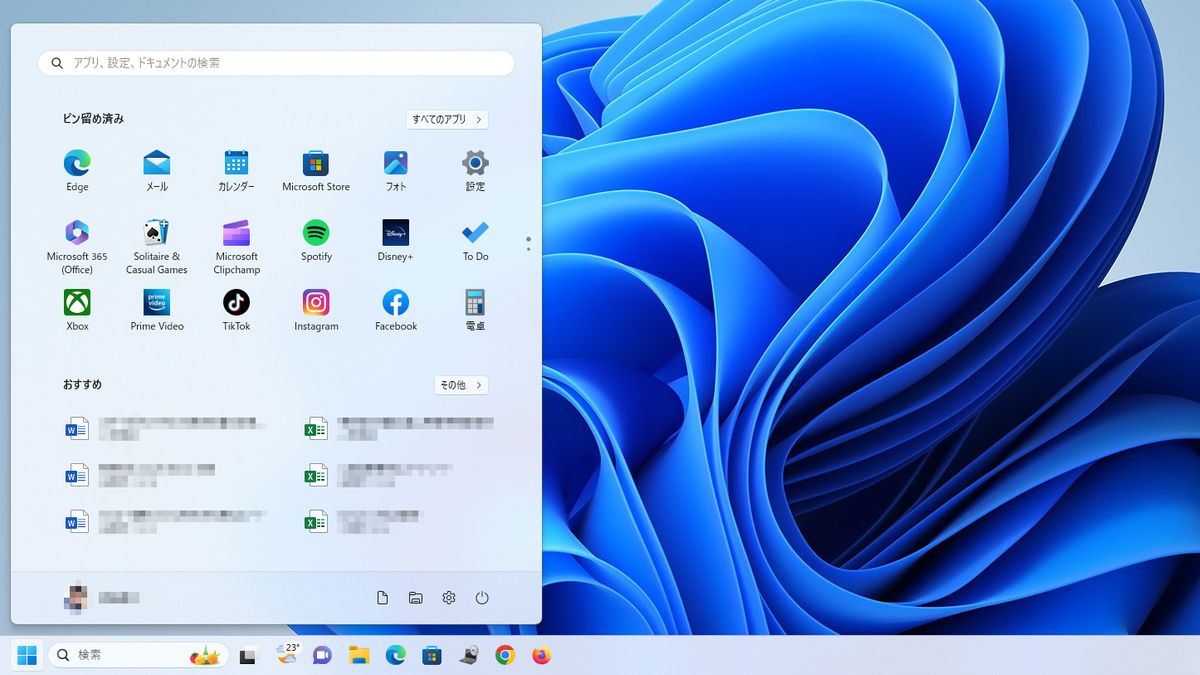This screenshot has width=1200, height=675.
Task: Open the 電卓 calculator app
Action: click(475, 310)
